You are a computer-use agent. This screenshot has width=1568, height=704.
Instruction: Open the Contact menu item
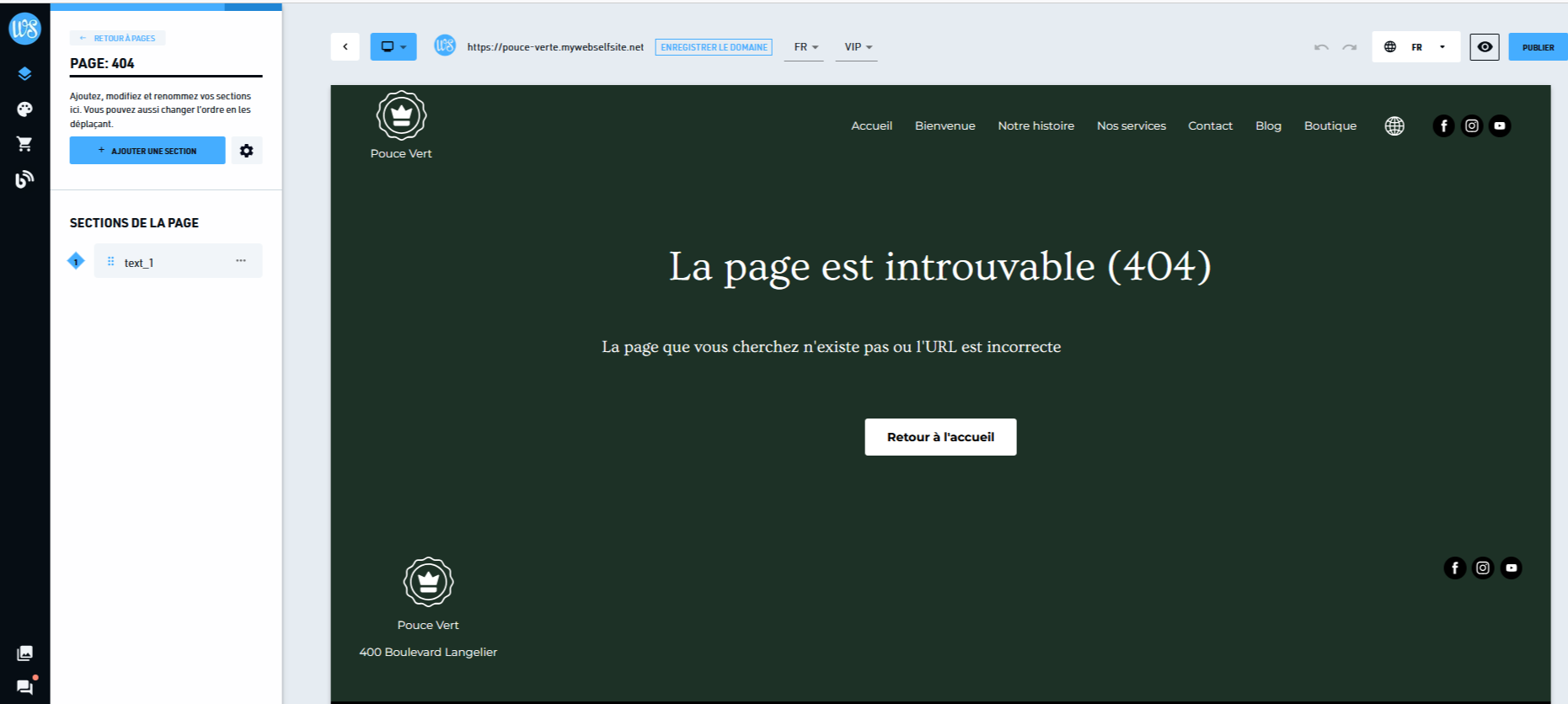pos(1210,125)
